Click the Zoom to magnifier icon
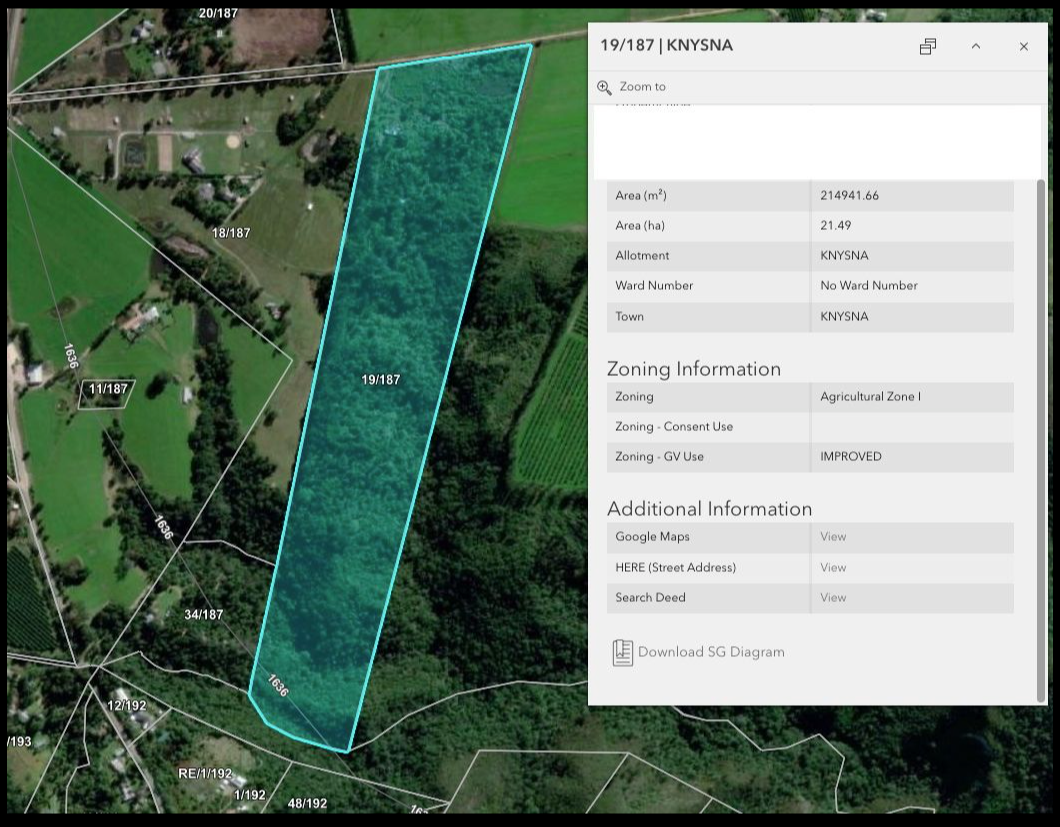 [604, 87]
